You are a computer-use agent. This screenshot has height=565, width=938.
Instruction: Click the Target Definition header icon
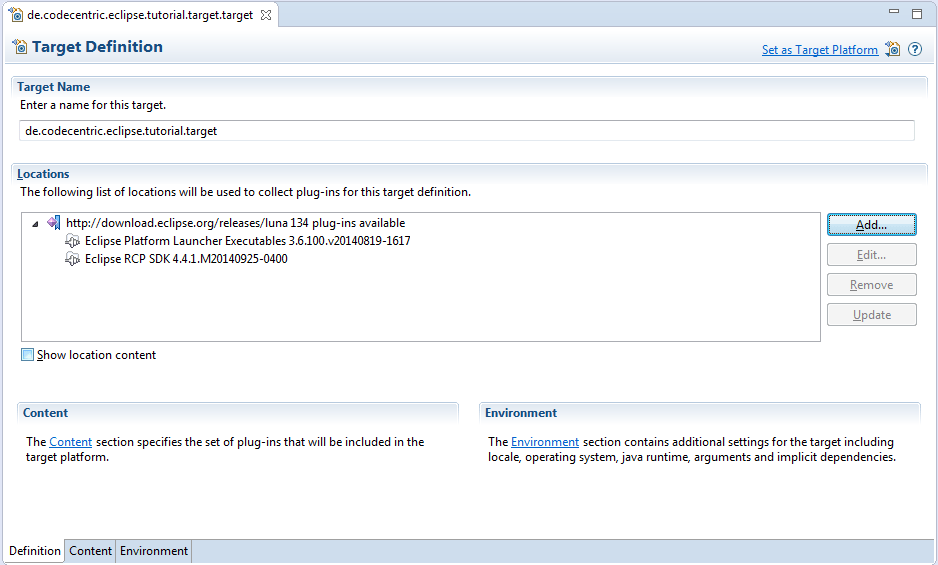pos(20,47)
